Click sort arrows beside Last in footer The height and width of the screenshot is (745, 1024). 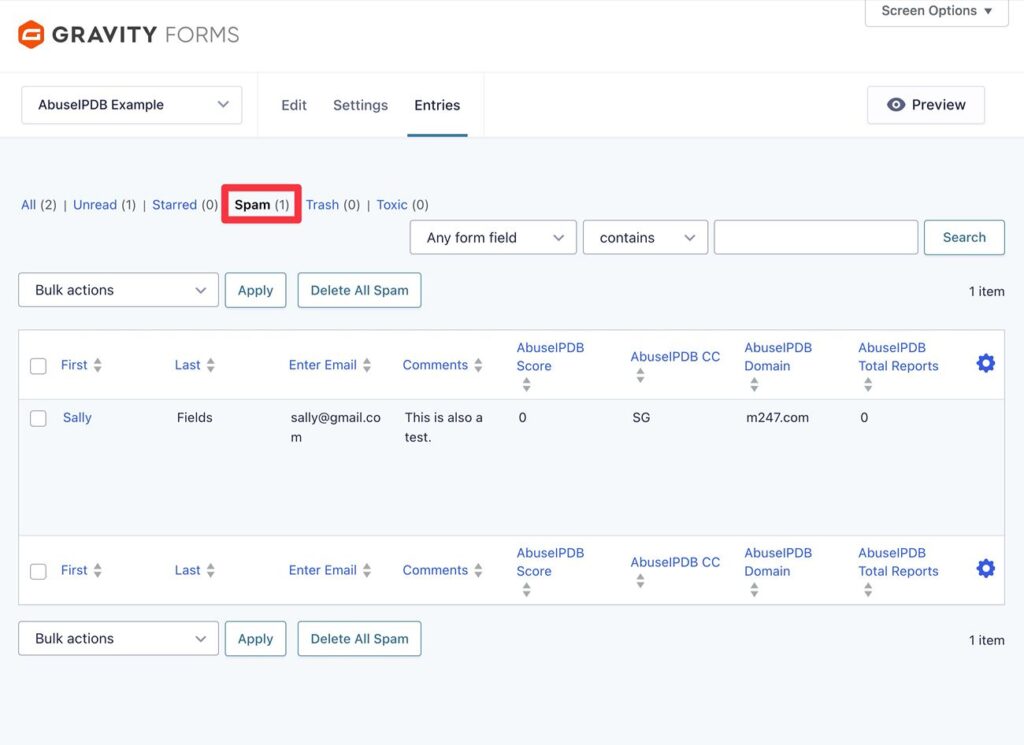coord(210,570)
